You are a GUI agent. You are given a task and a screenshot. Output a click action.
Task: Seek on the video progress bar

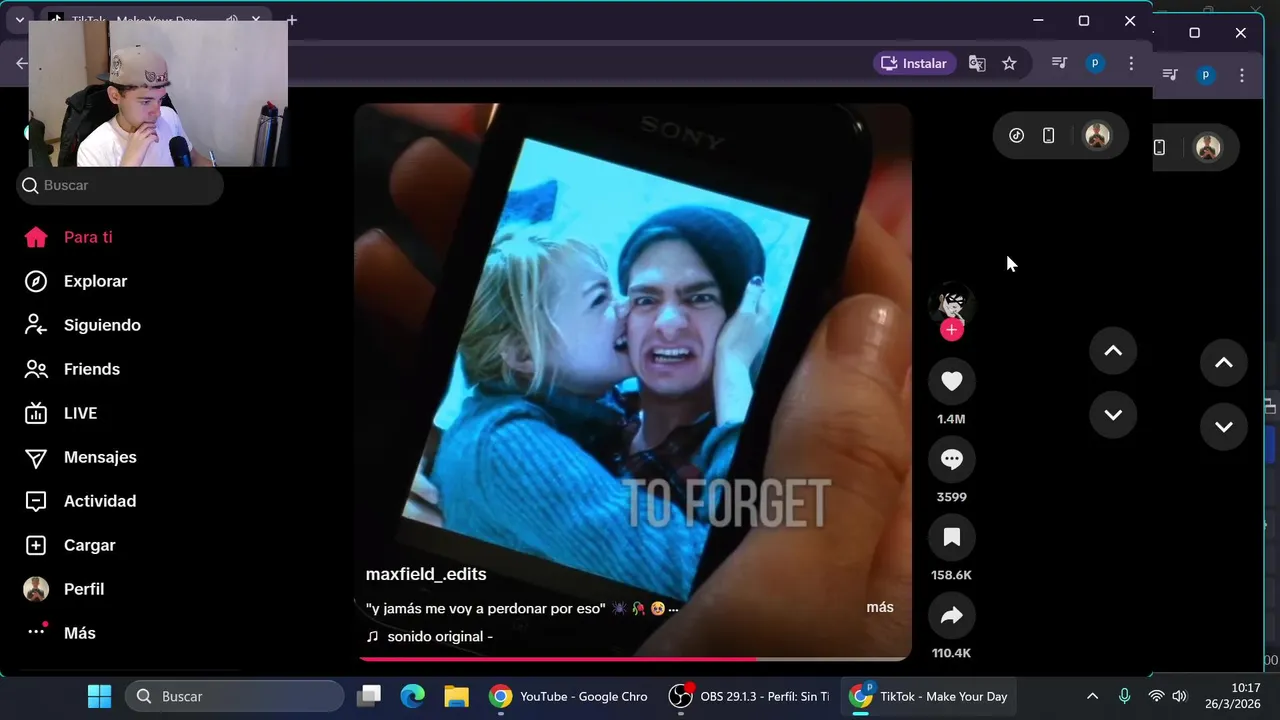pyautogui.click(x=633, y=658)
